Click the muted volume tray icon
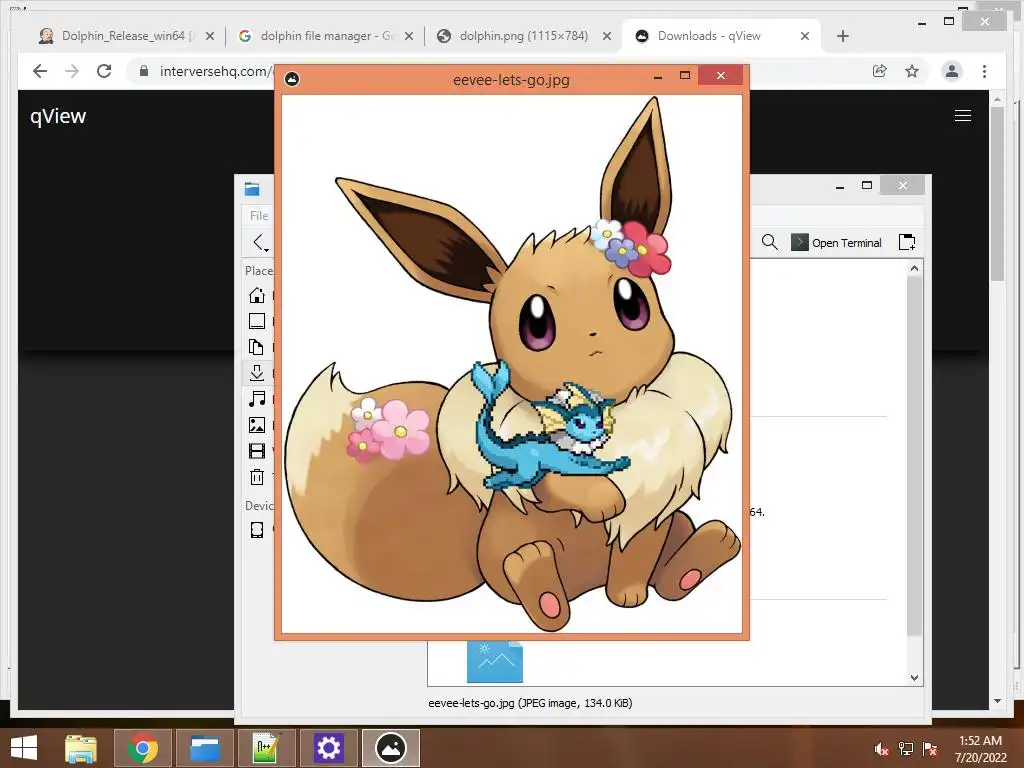The height and width of the screenshot is (768, 1024). pyautogui.click(x=882, y=749)
